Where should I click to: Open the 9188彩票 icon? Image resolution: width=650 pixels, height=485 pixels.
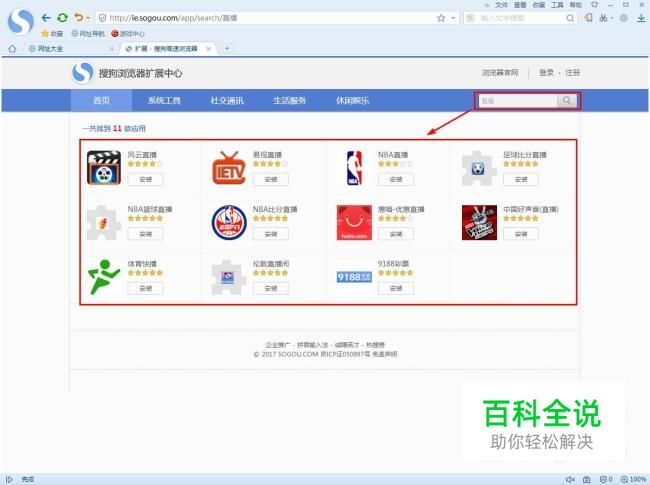354,277
